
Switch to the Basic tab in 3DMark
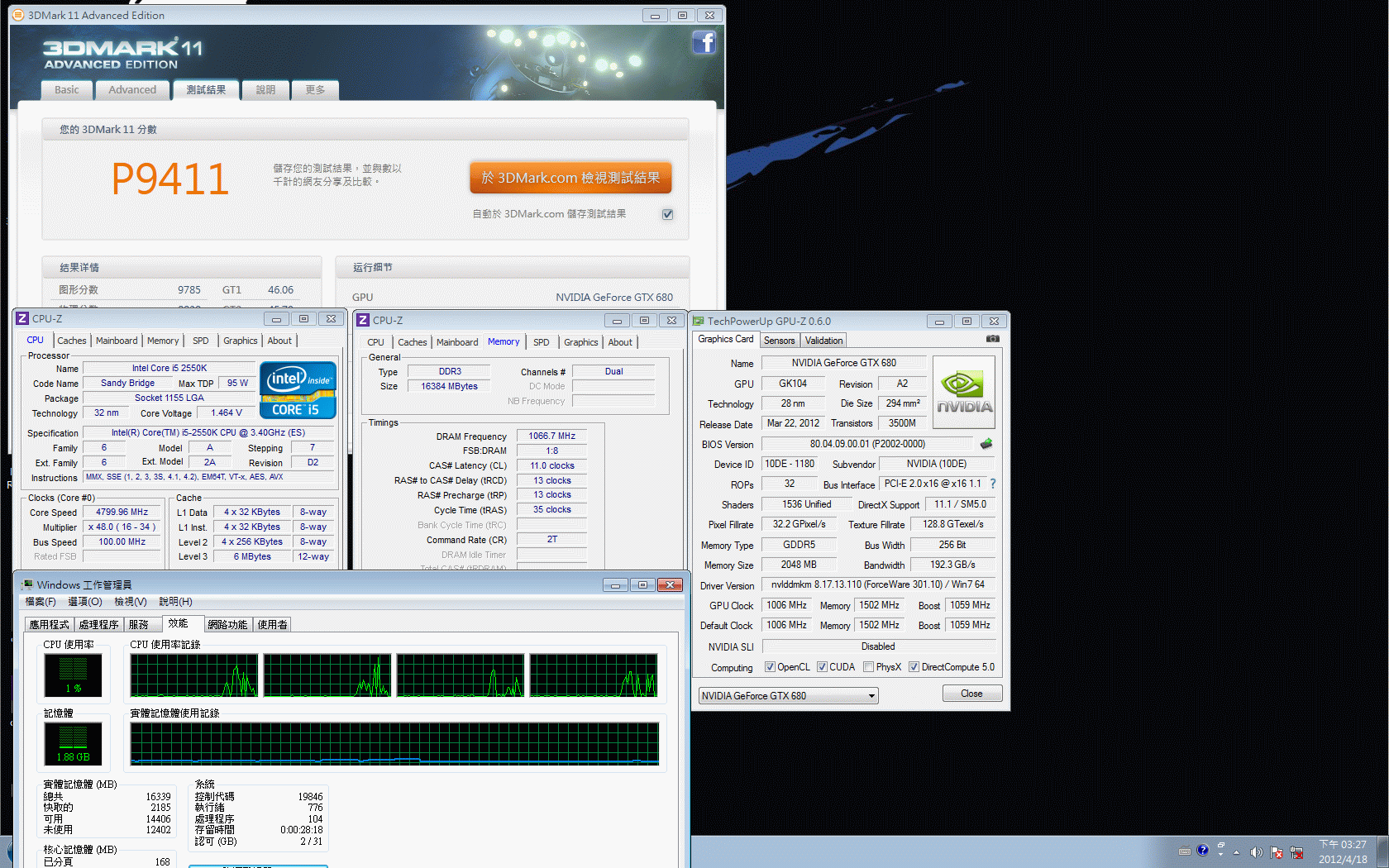(67, 90)
